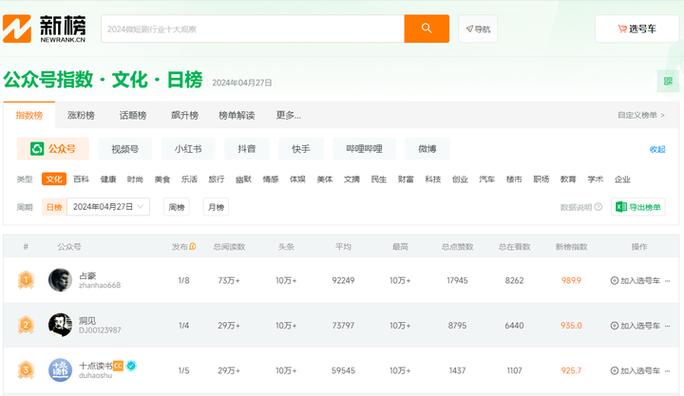Add 占豪 to 选号车
Image resolution: width=684 pixels, height=396 pixels.
pyautogui.click(x=635, y=280)
